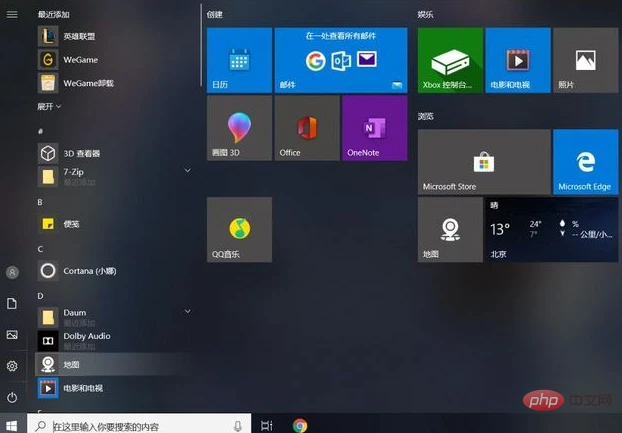Expand the 7-Zip folder chevron
622x433 pixels.
tap(188, 170)
